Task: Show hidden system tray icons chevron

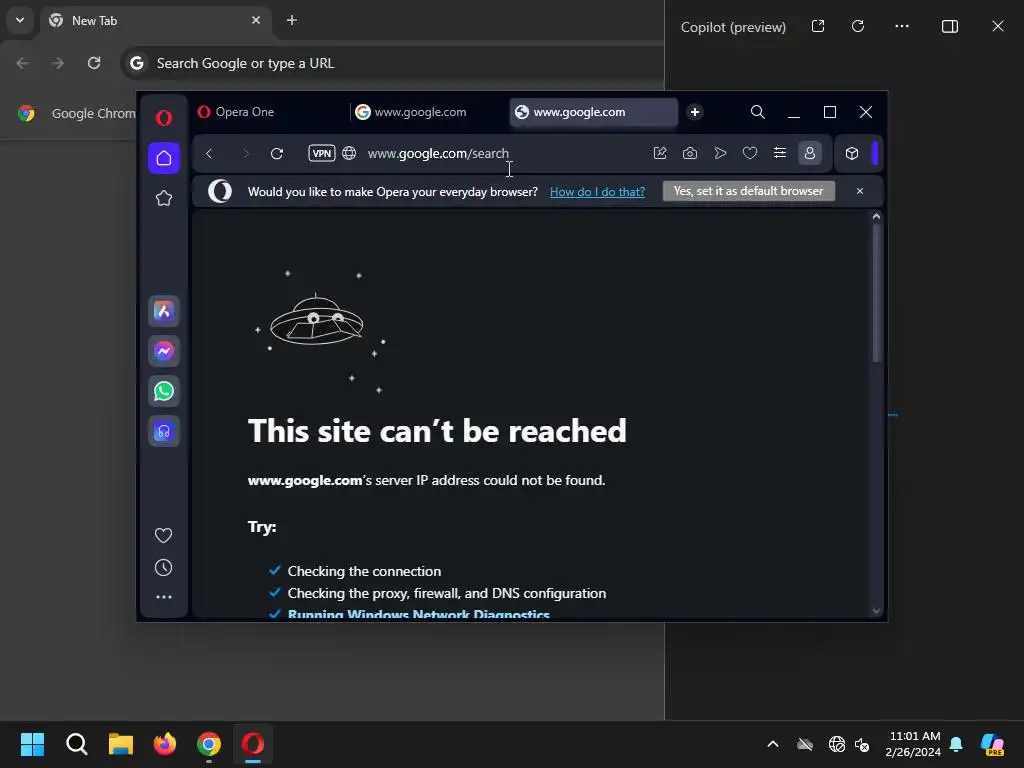Action: click(773, 744)
